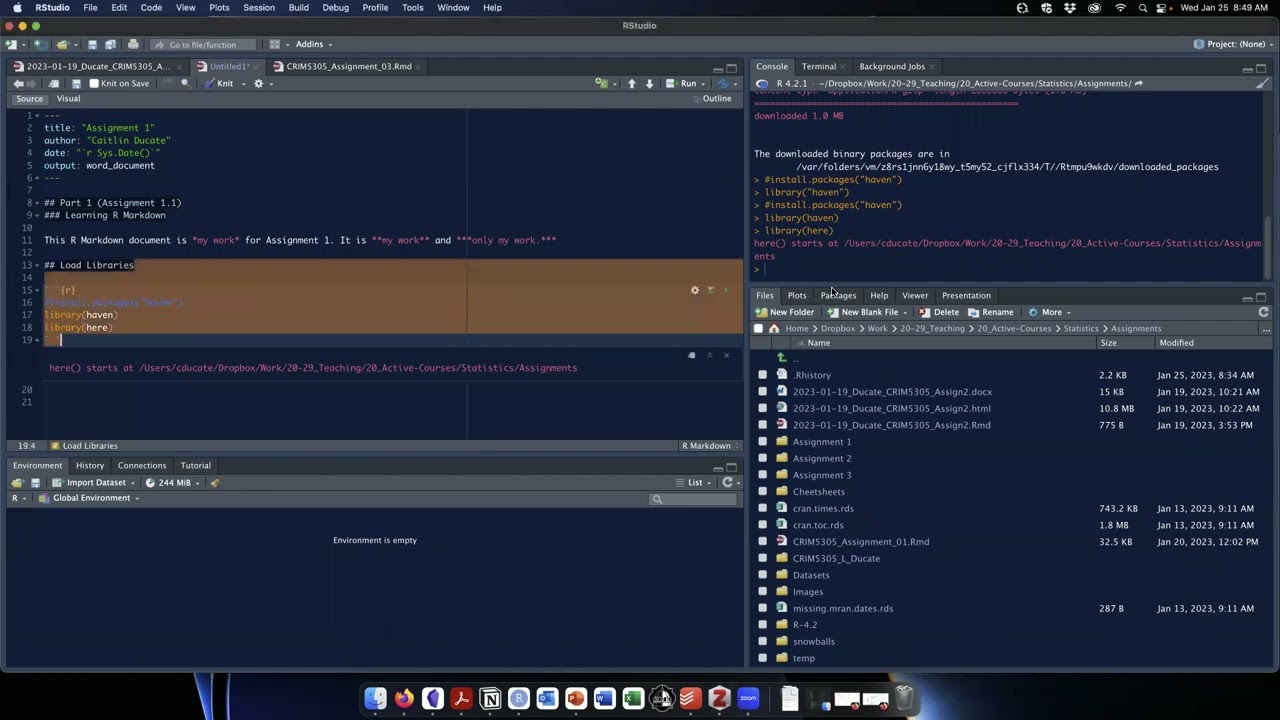Open the Help pane tab
1280x720 pixels.
[878, 295]
